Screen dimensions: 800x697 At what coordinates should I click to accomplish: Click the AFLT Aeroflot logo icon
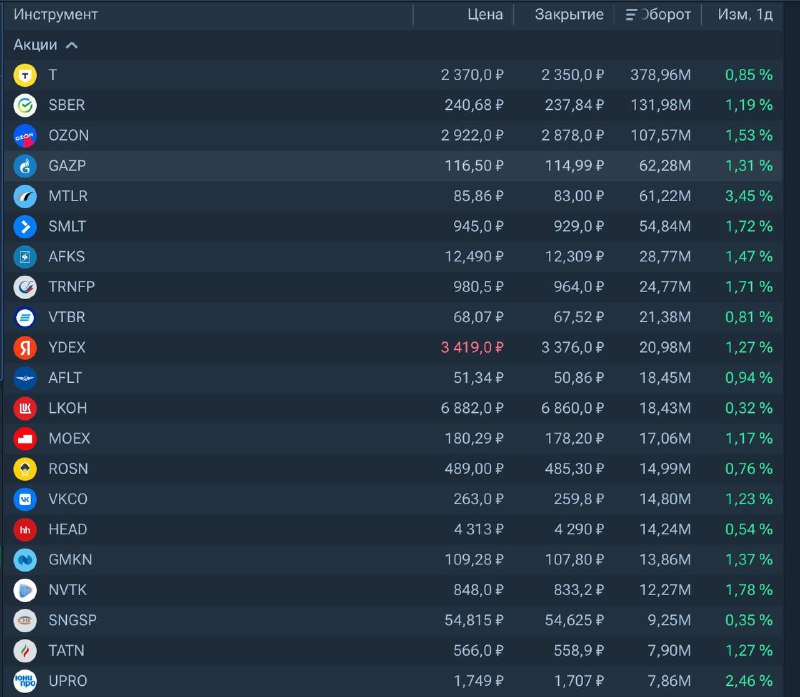[x=25, y=379]
